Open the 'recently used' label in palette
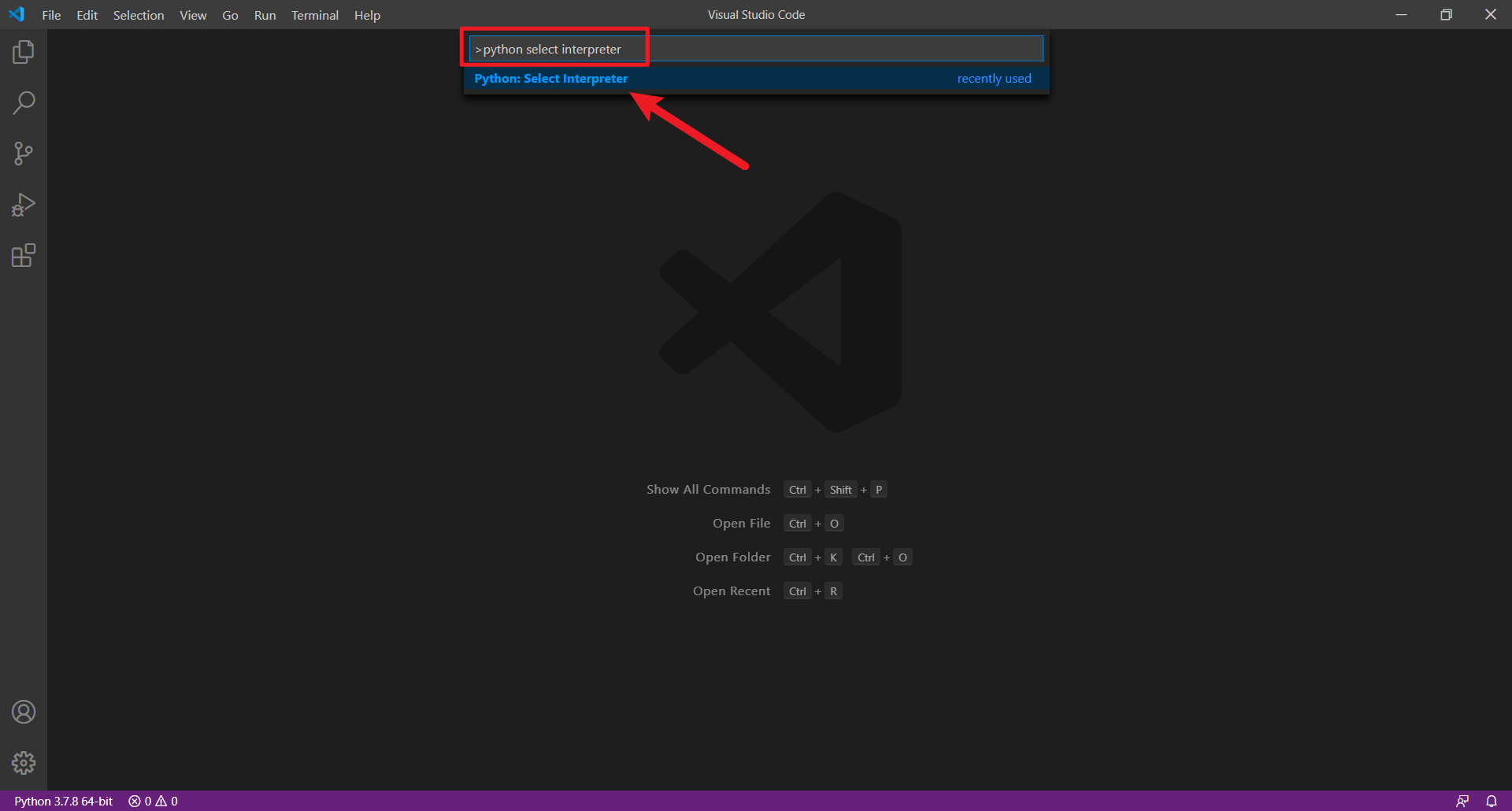The image size is (1512, 811). pos(994,79)
